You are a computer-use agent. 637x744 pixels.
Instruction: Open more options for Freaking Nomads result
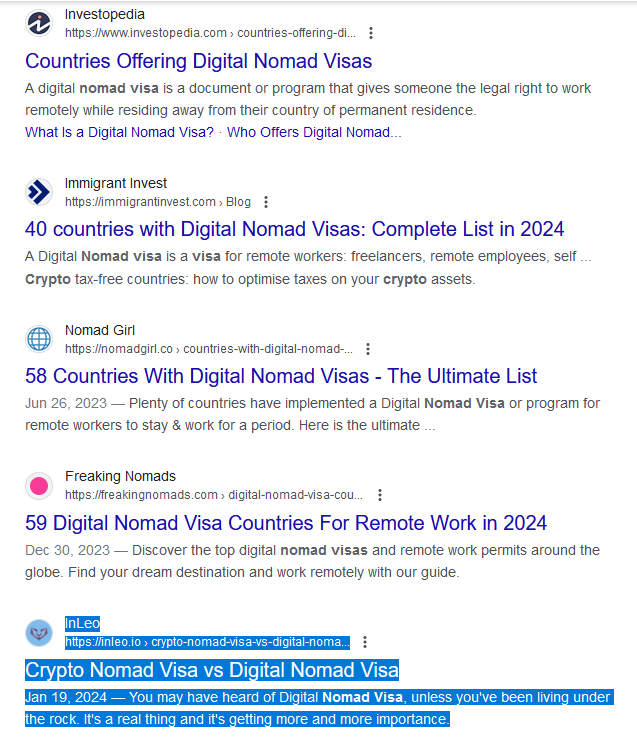click(x=380, y=495)
